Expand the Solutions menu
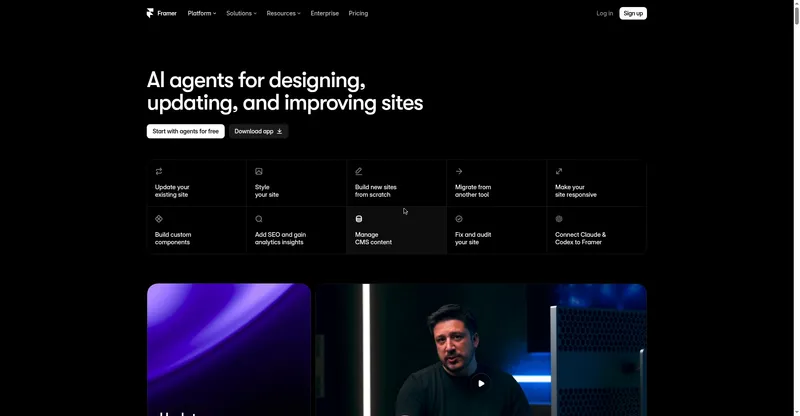Image resolution: width=800 pixels, height=416 pixels. tap(241, 13)
